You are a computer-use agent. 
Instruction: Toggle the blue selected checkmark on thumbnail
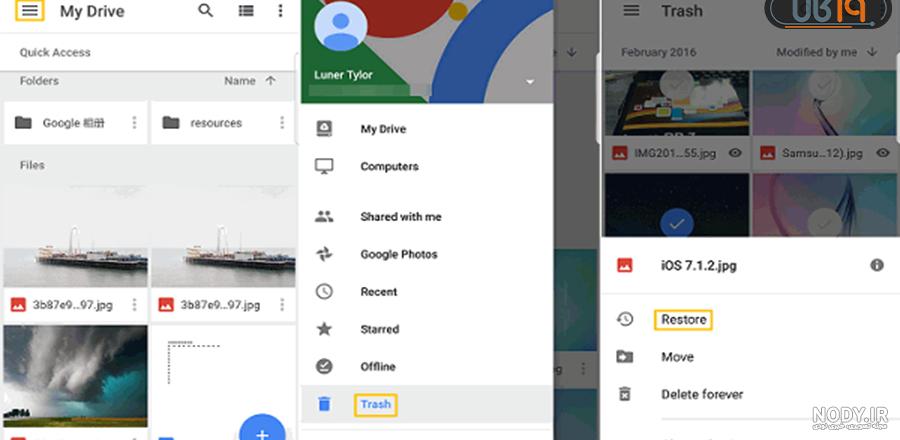tap(677, 224)
